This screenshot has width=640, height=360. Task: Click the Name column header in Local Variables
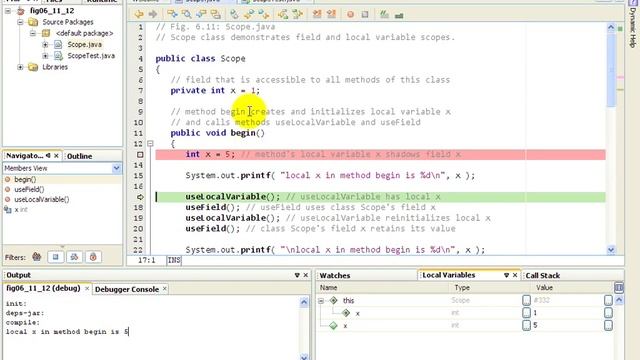pos(329,288)
